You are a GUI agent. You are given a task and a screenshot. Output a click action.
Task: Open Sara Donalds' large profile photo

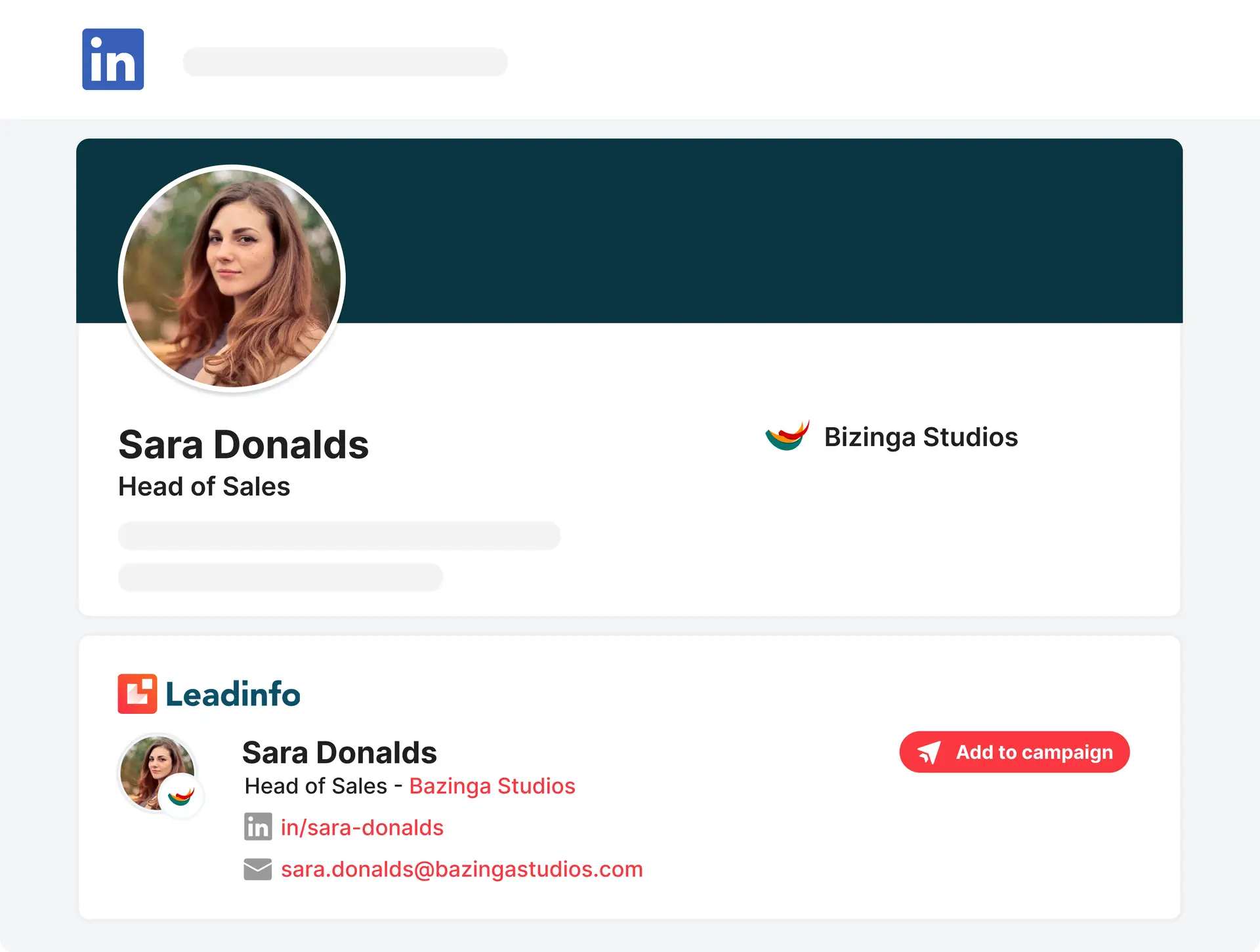[232, 278]
